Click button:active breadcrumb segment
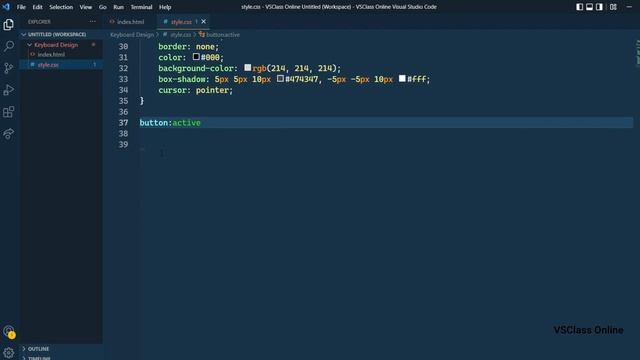640x360 pixels. [x=223, y=35]
